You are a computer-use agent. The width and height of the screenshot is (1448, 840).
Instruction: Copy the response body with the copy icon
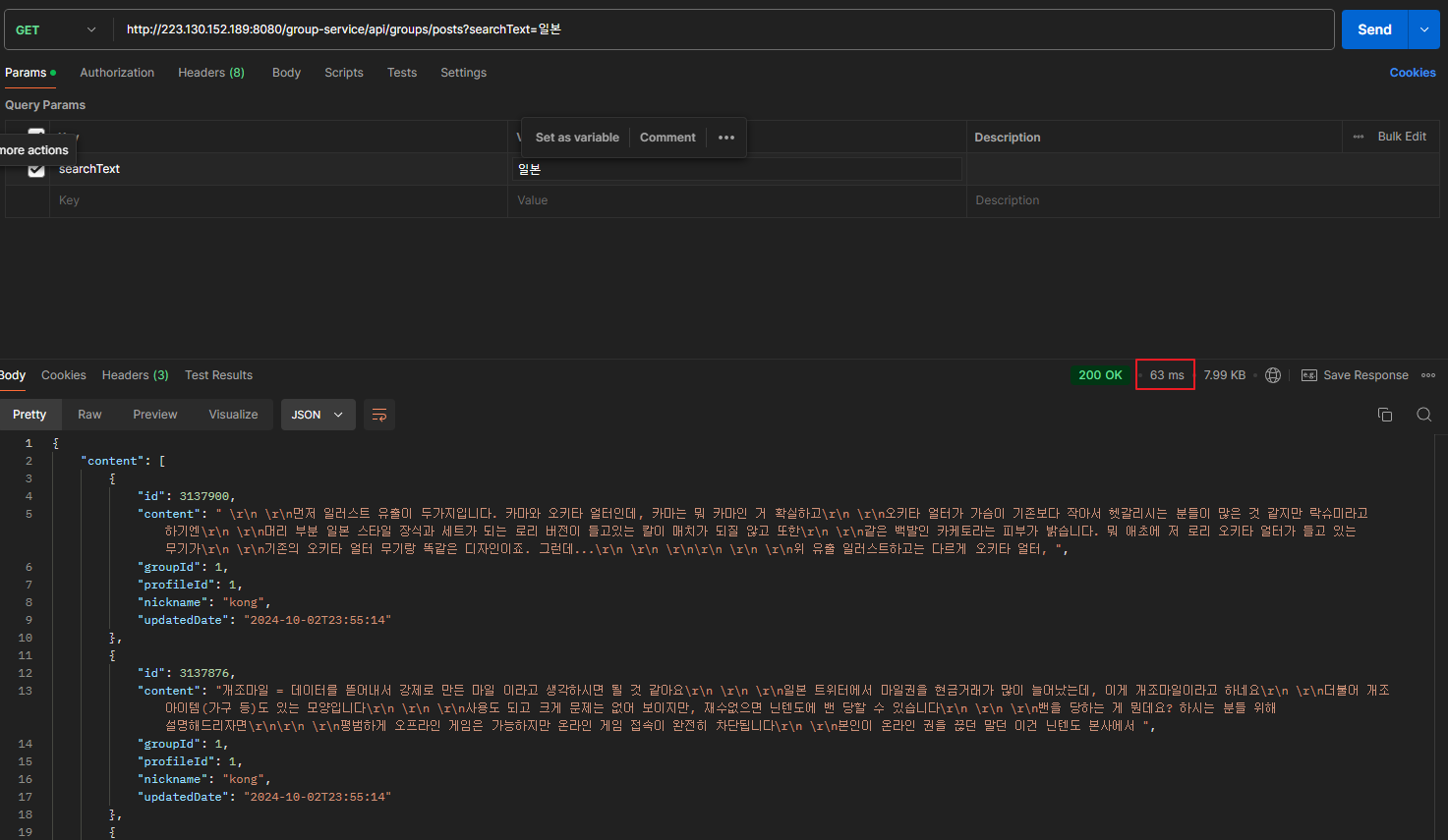pos(1385,415)
